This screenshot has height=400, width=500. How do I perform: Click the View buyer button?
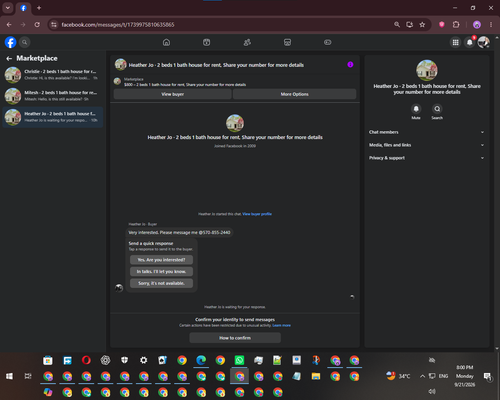[x=172, y=94]
